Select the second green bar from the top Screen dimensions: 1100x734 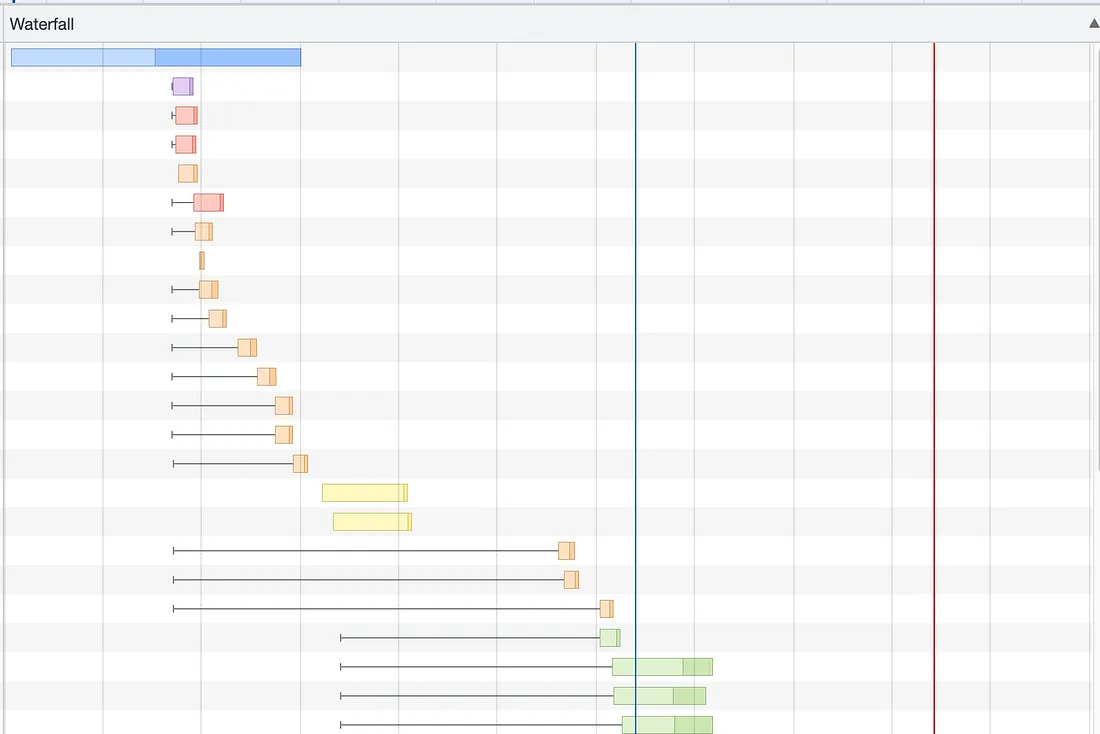click(x=662, y=667)
